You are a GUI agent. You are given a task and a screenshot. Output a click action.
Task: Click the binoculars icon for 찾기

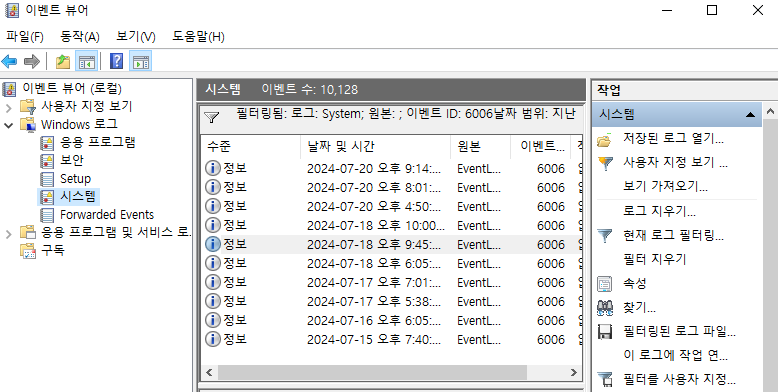coord(604,308)
